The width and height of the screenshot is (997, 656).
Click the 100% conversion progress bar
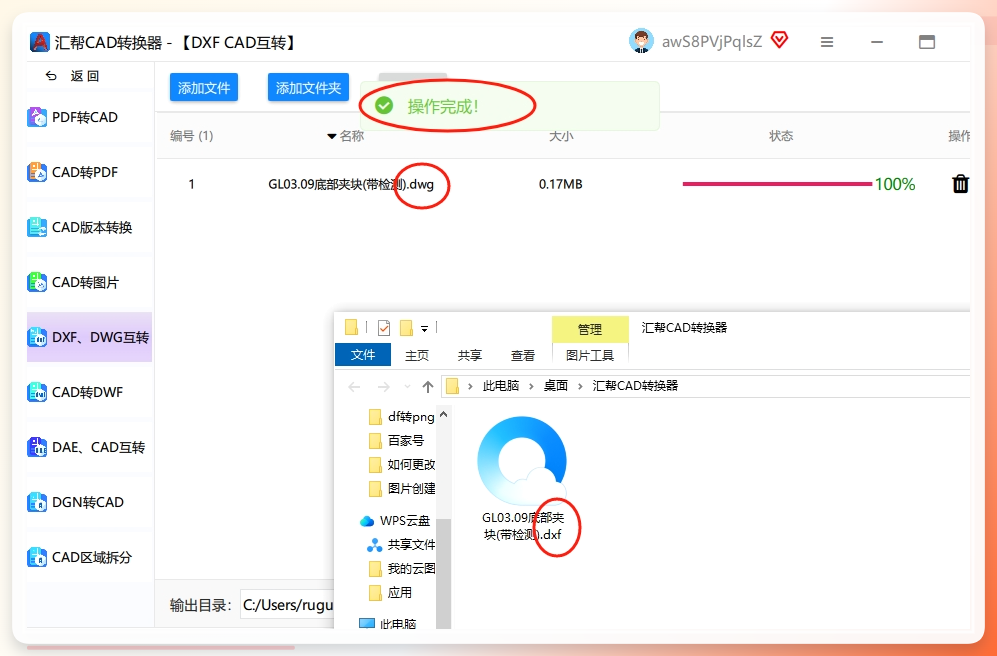point(777,184)
